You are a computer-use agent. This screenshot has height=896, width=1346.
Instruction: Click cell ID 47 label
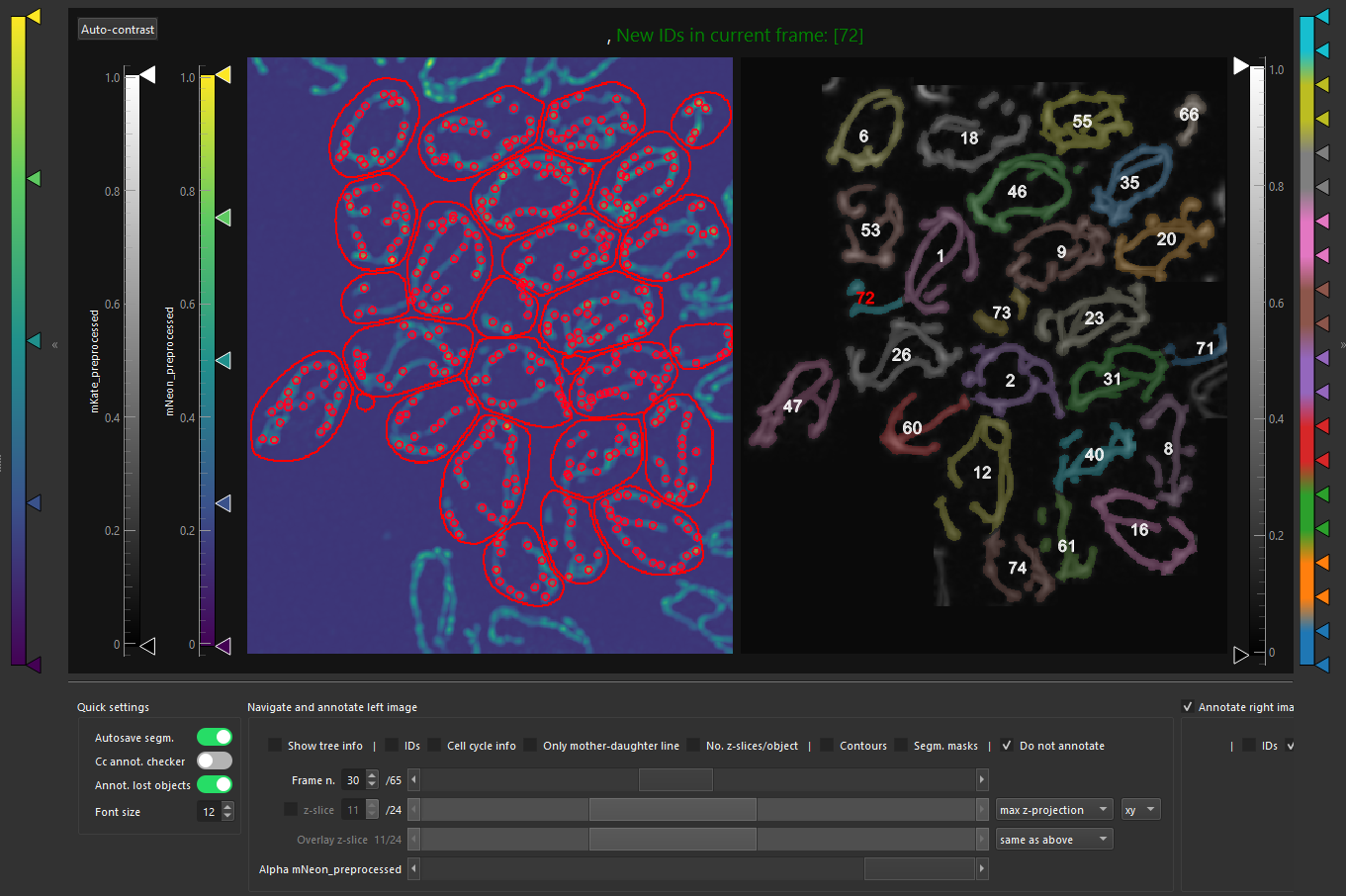click(792, 406)
